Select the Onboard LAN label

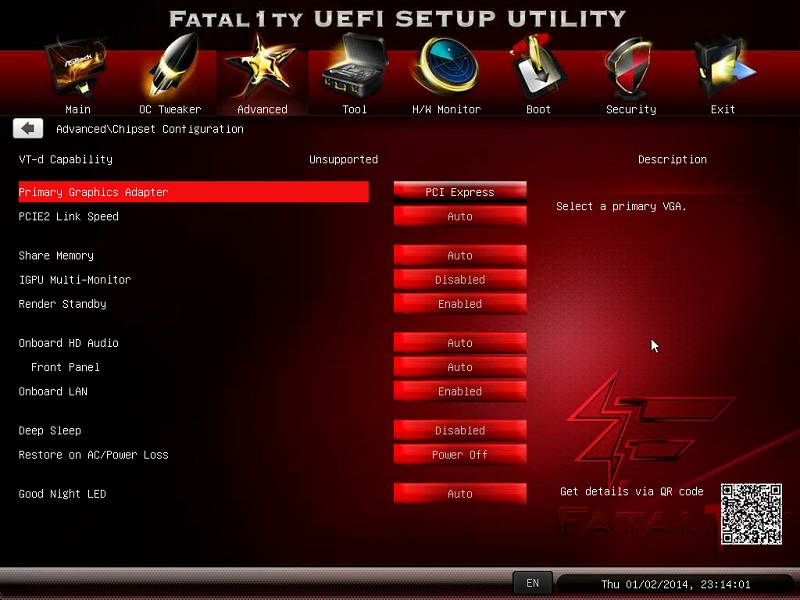tap(53, 391)
